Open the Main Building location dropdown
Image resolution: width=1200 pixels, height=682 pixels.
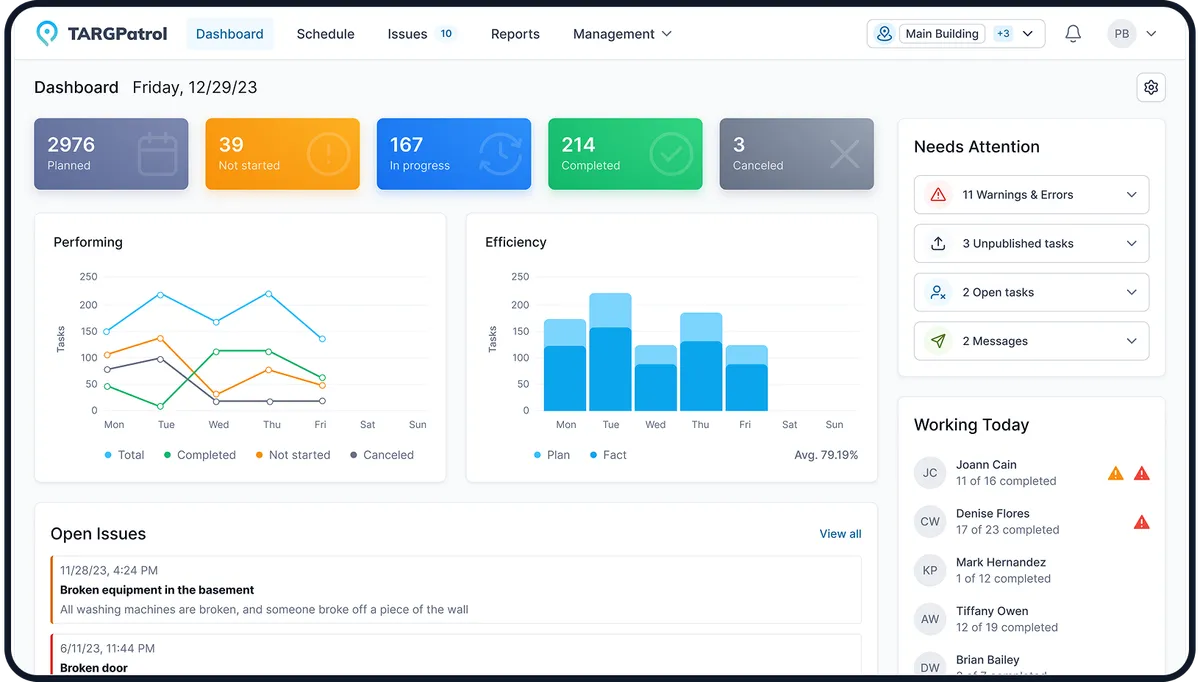[x=1026, y=33]
